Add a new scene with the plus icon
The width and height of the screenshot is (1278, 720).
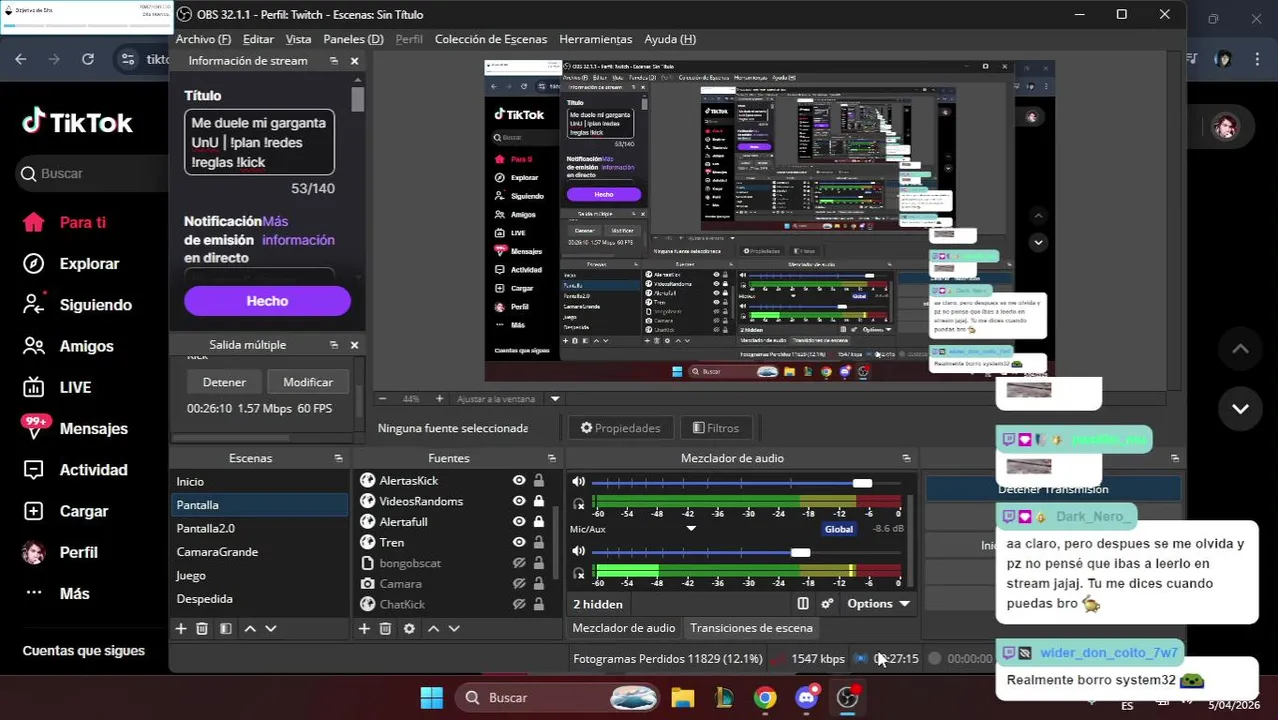point(181,629)
